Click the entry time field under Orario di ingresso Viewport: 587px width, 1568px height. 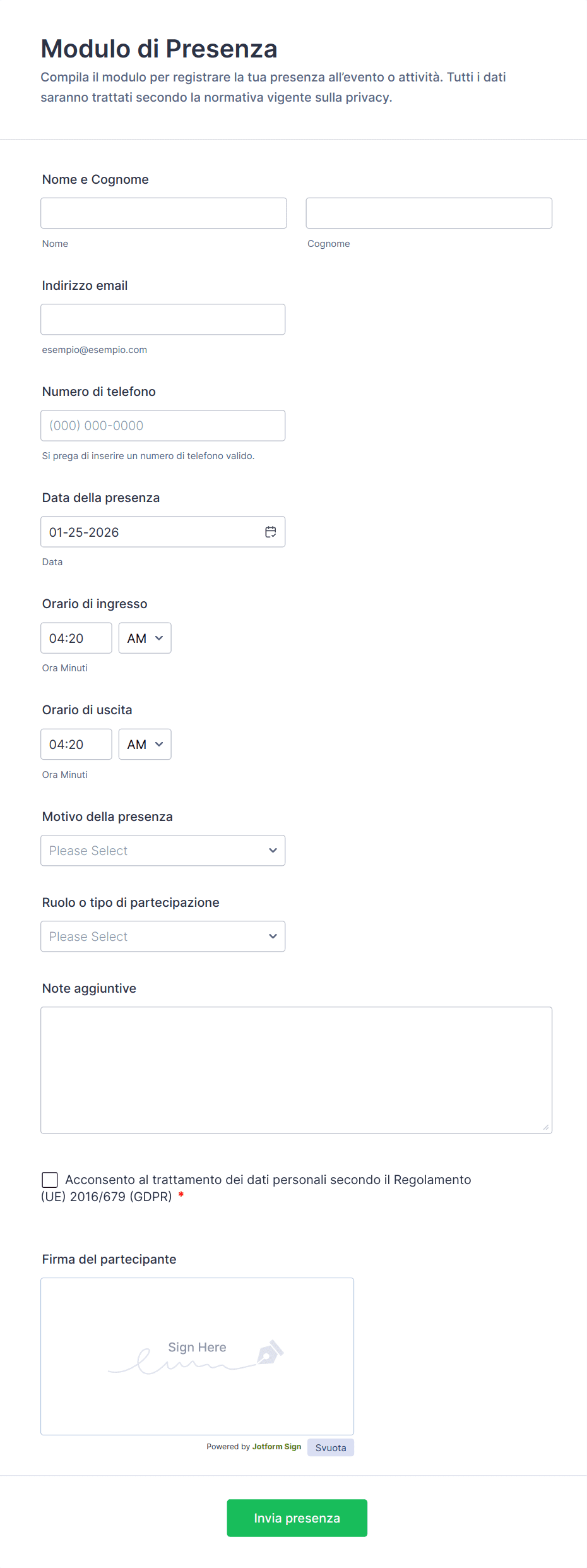coord(76,638)
